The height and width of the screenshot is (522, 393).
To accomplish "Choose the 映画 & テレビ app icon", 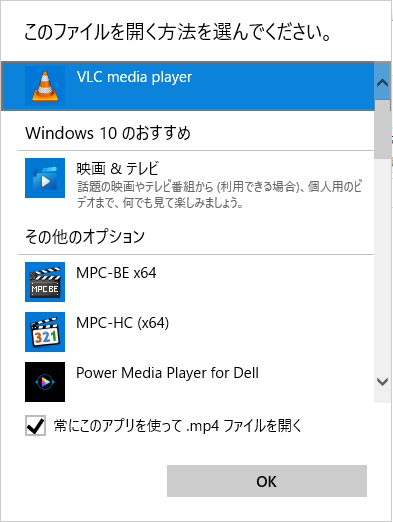I will (45, 178).
